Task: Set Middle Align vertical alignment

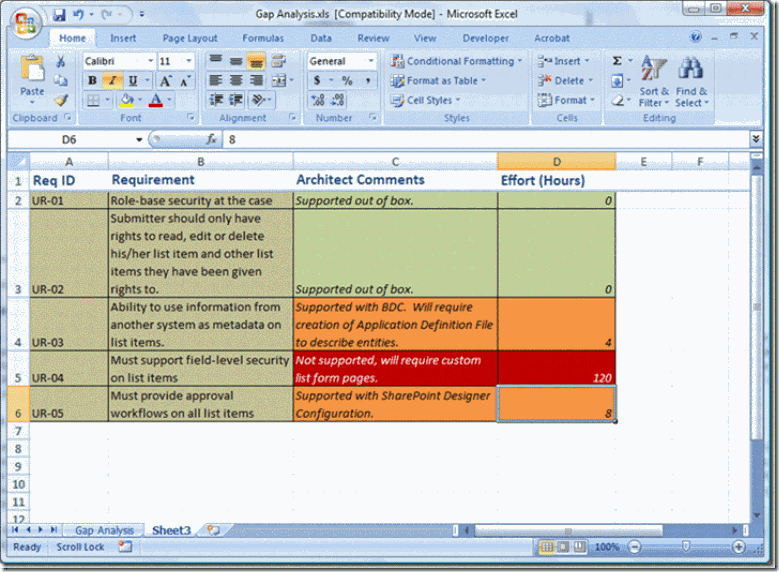Action: click(x=236, y=61)
